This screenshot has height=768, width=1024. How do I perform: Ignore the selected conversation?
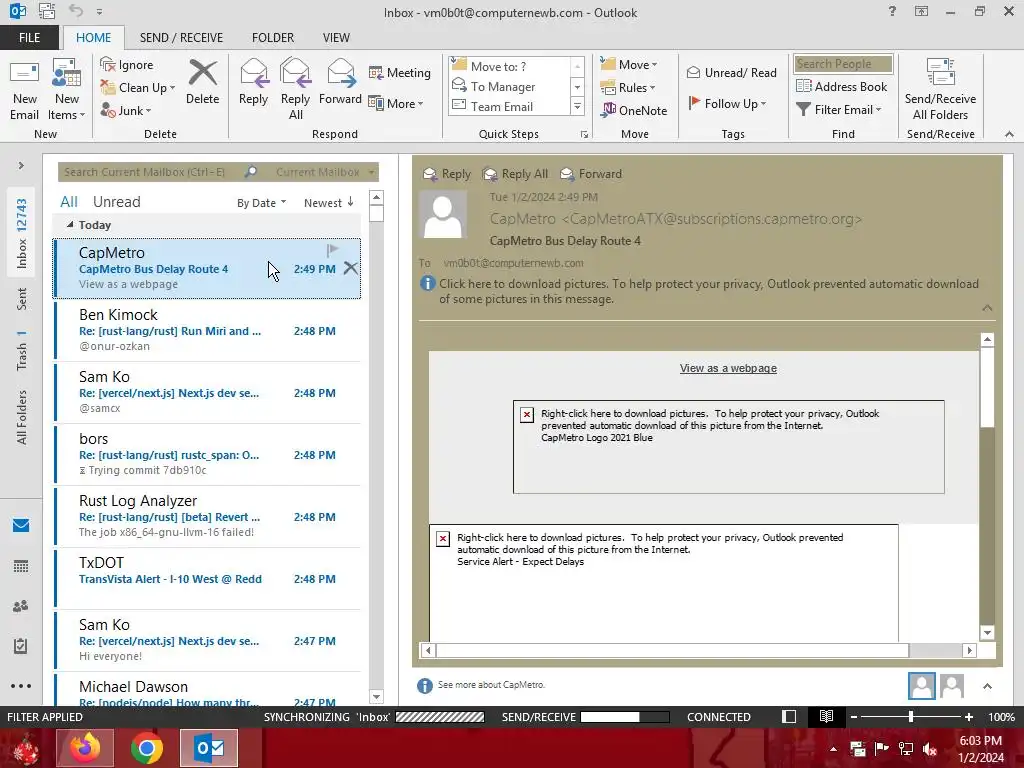coord(127,65)
